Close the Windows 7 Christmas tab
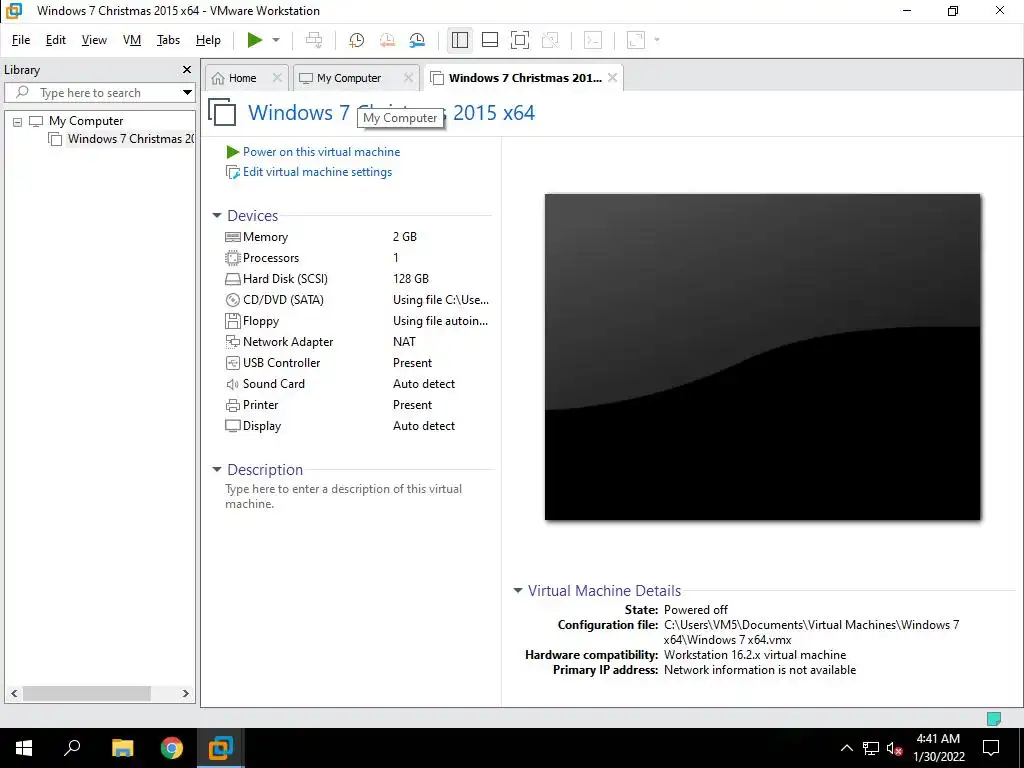The height and width of the screenshot is (768, 1024). [x=612, y=78]
